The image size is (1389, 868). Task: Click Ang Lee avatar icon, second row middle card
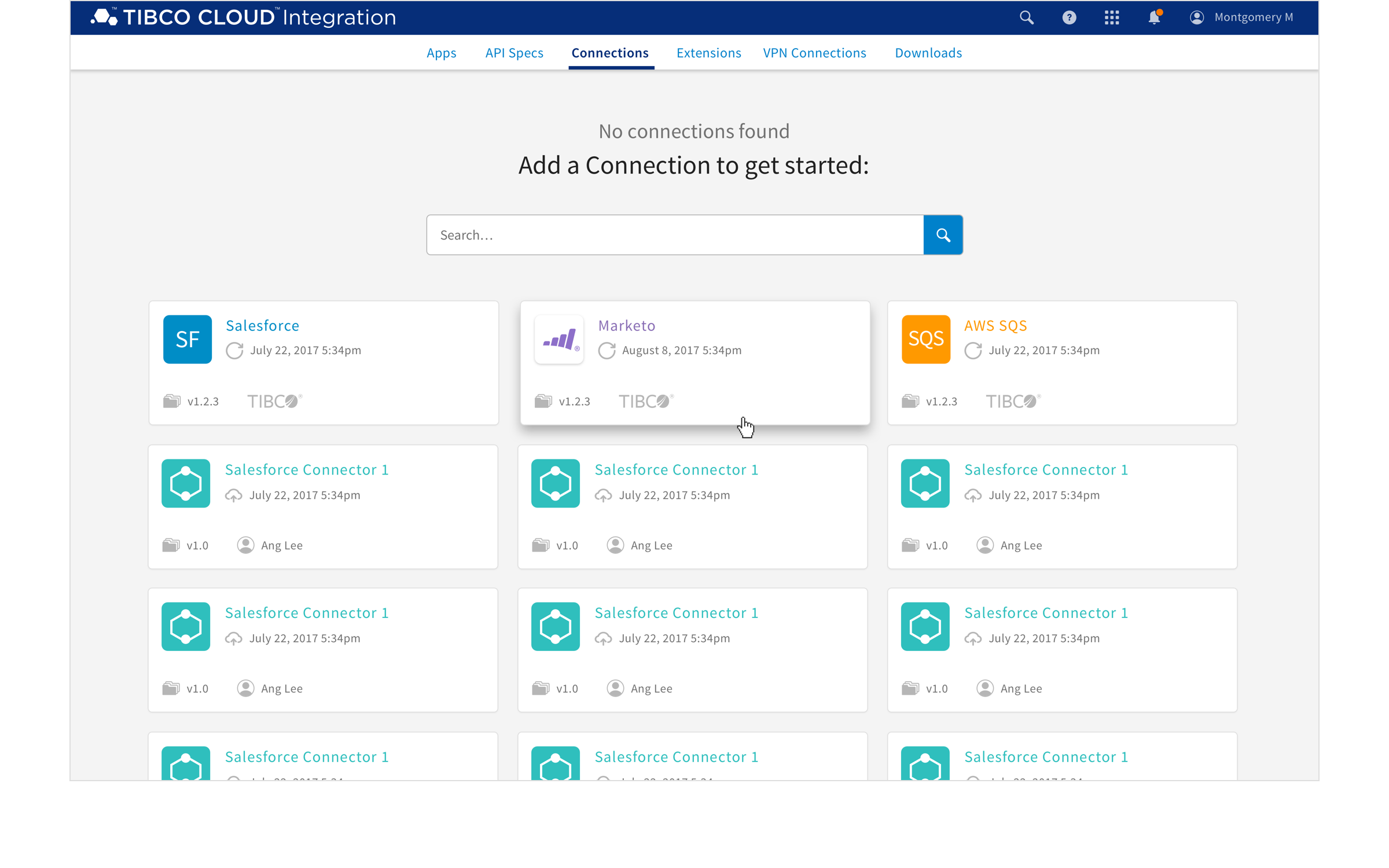pos(615,545)
